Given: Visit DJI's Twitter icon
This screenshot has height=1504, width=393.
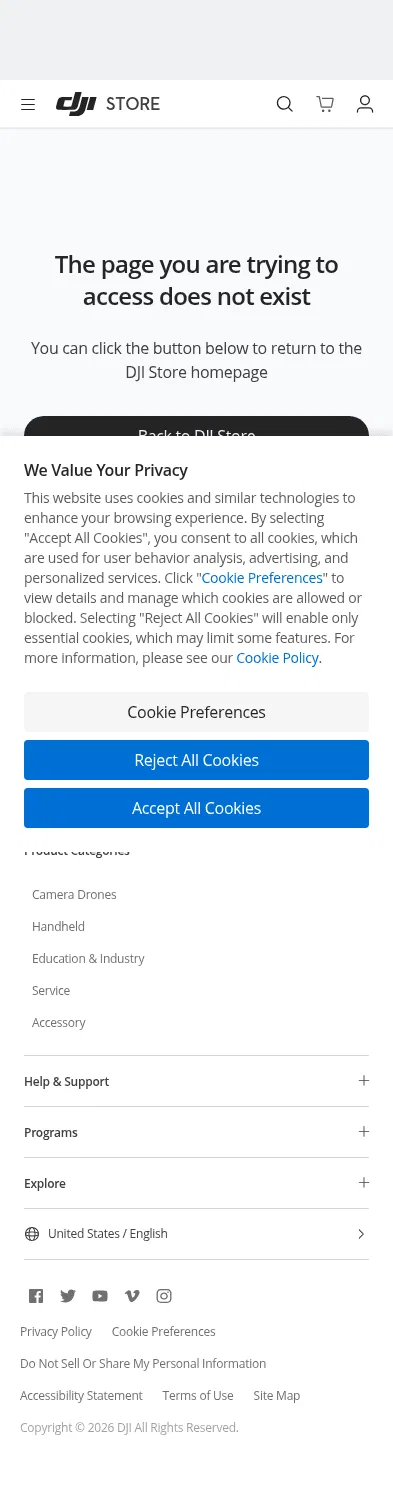Looking at the screenshot, I should pyautogui.click(x=68, y=1296).
